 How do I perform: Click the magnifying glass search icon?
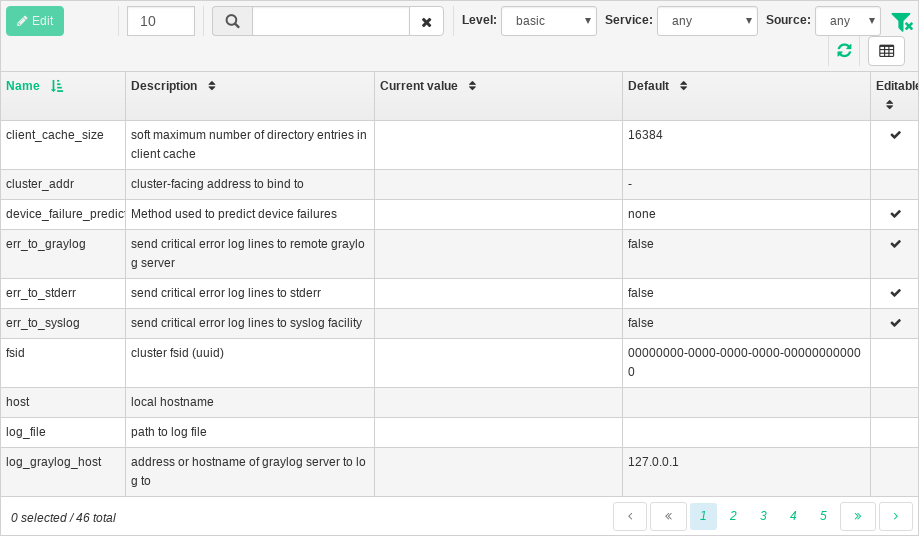232,21
